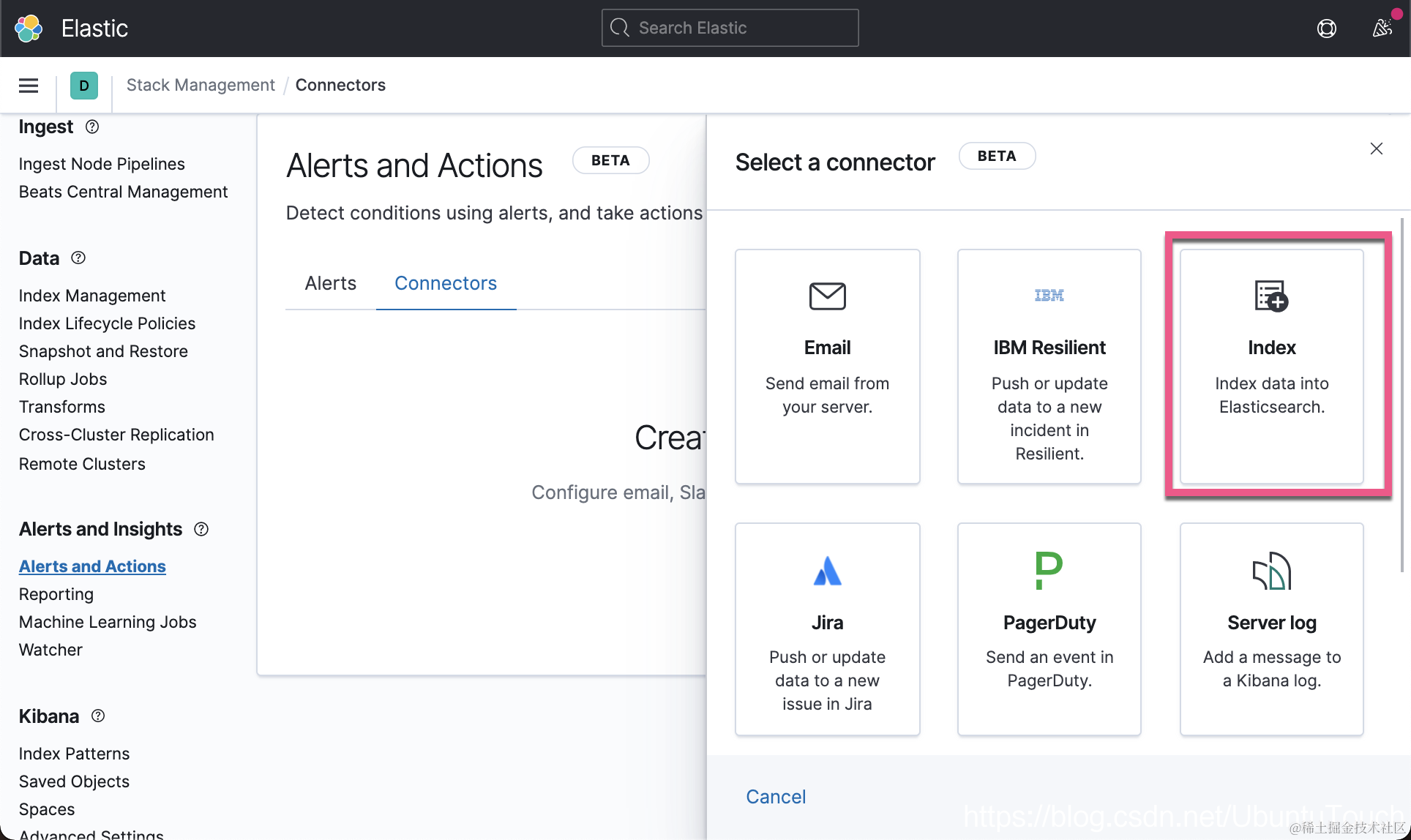Select the Server log connector icon

[1271, 571]
